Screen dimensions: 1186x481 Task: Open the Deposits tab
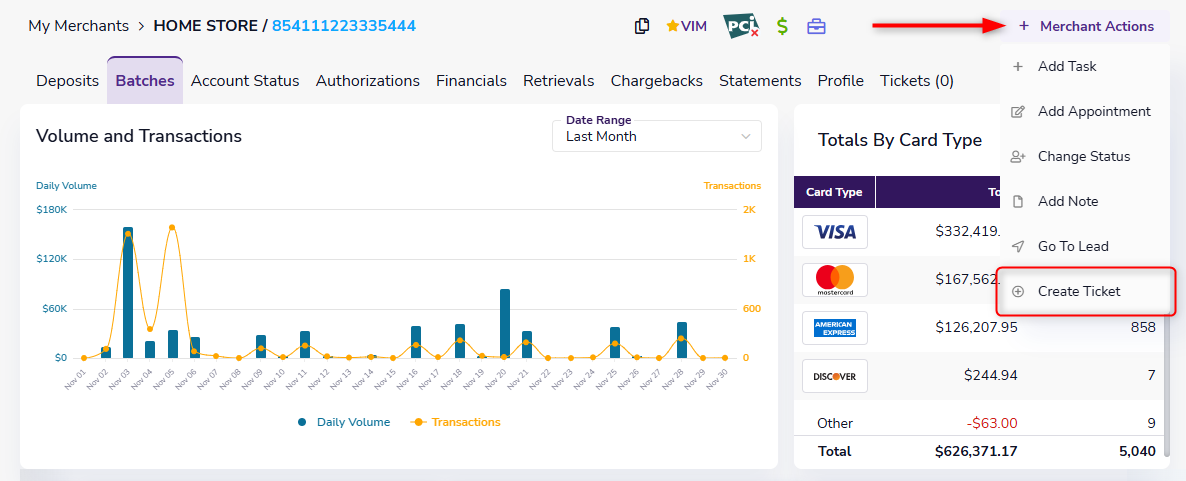67,81
